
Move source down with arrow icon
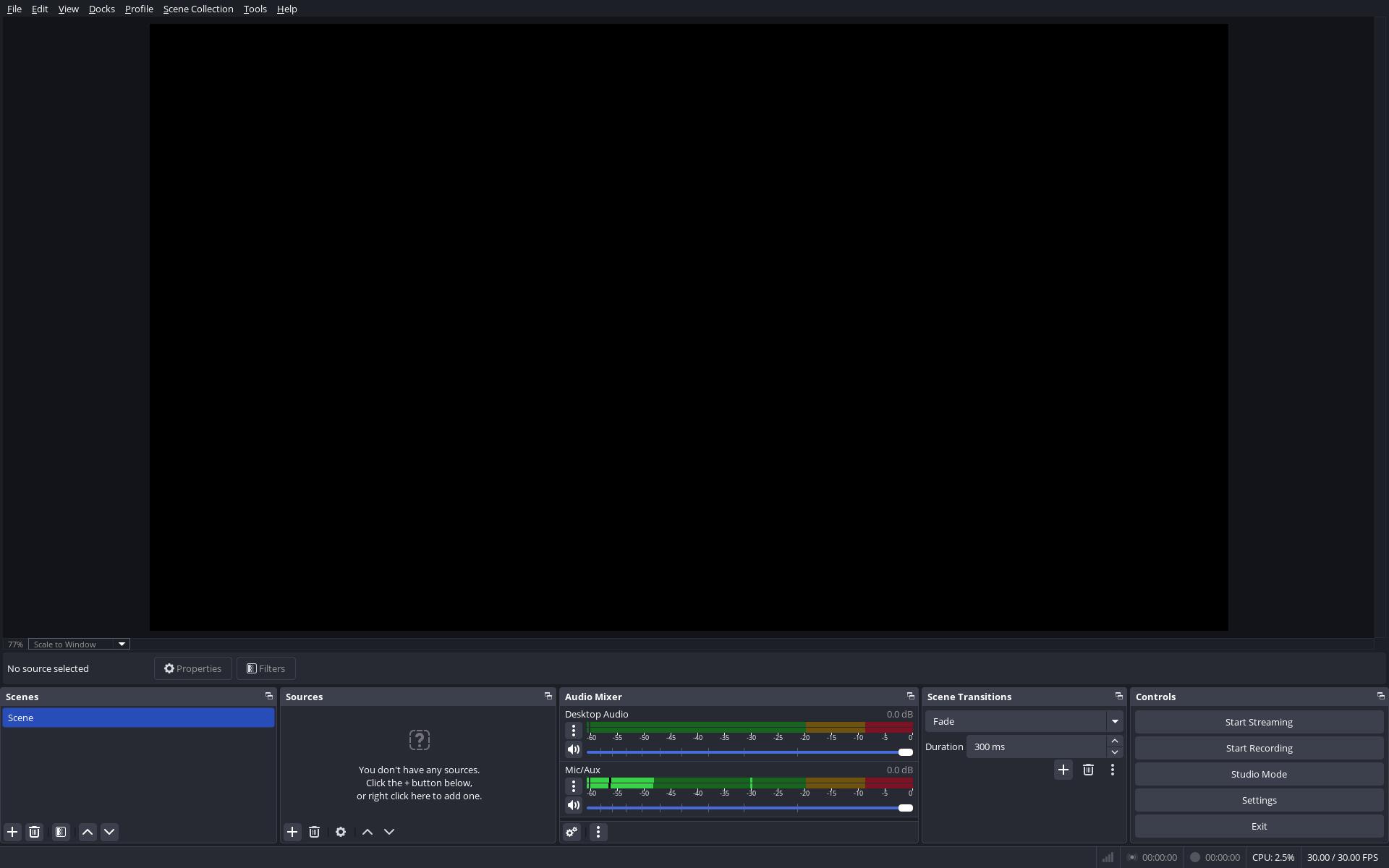click(389, 832)
